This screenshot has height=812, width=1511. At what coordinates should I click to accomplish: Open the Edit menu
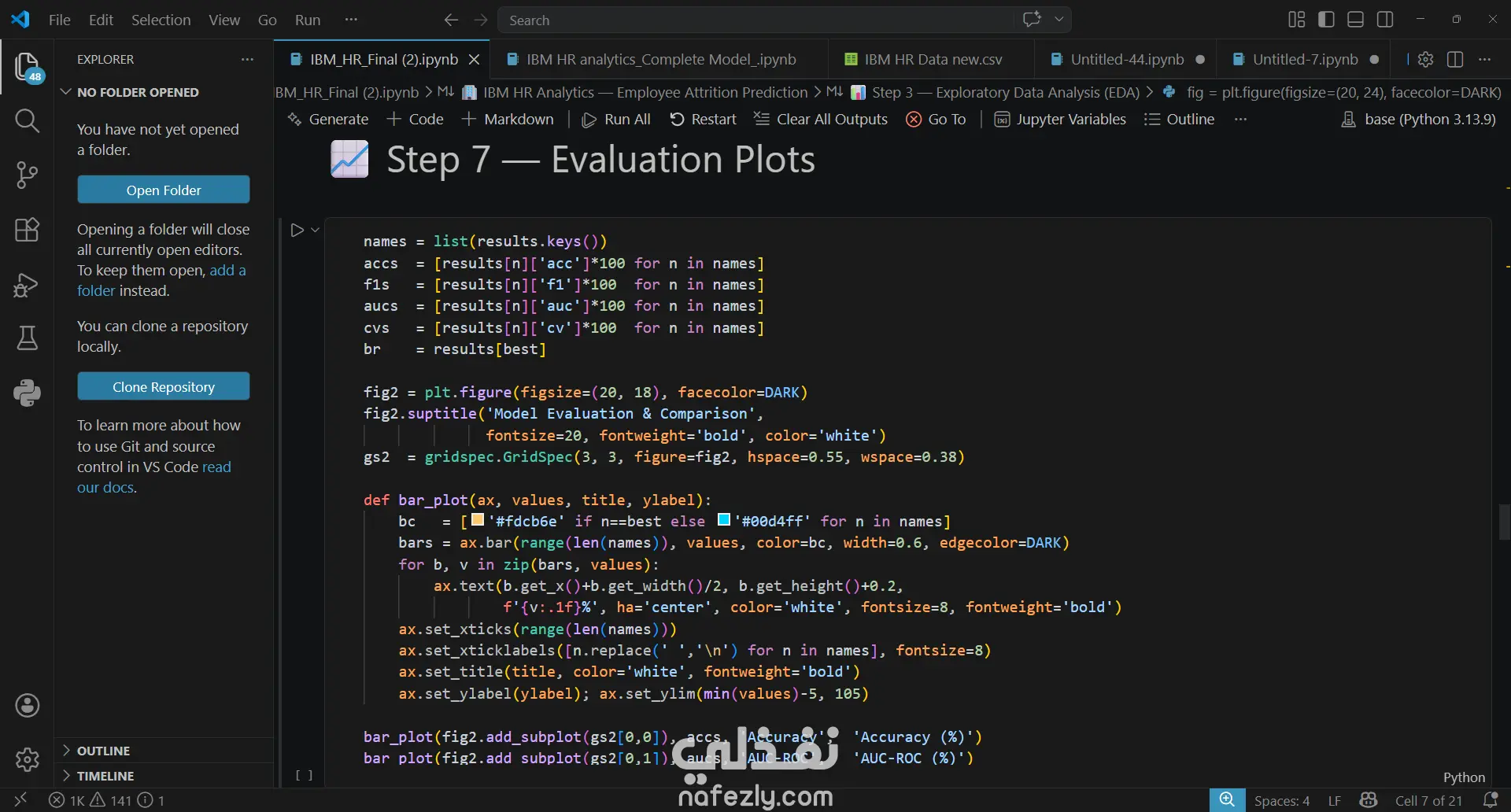101,20
